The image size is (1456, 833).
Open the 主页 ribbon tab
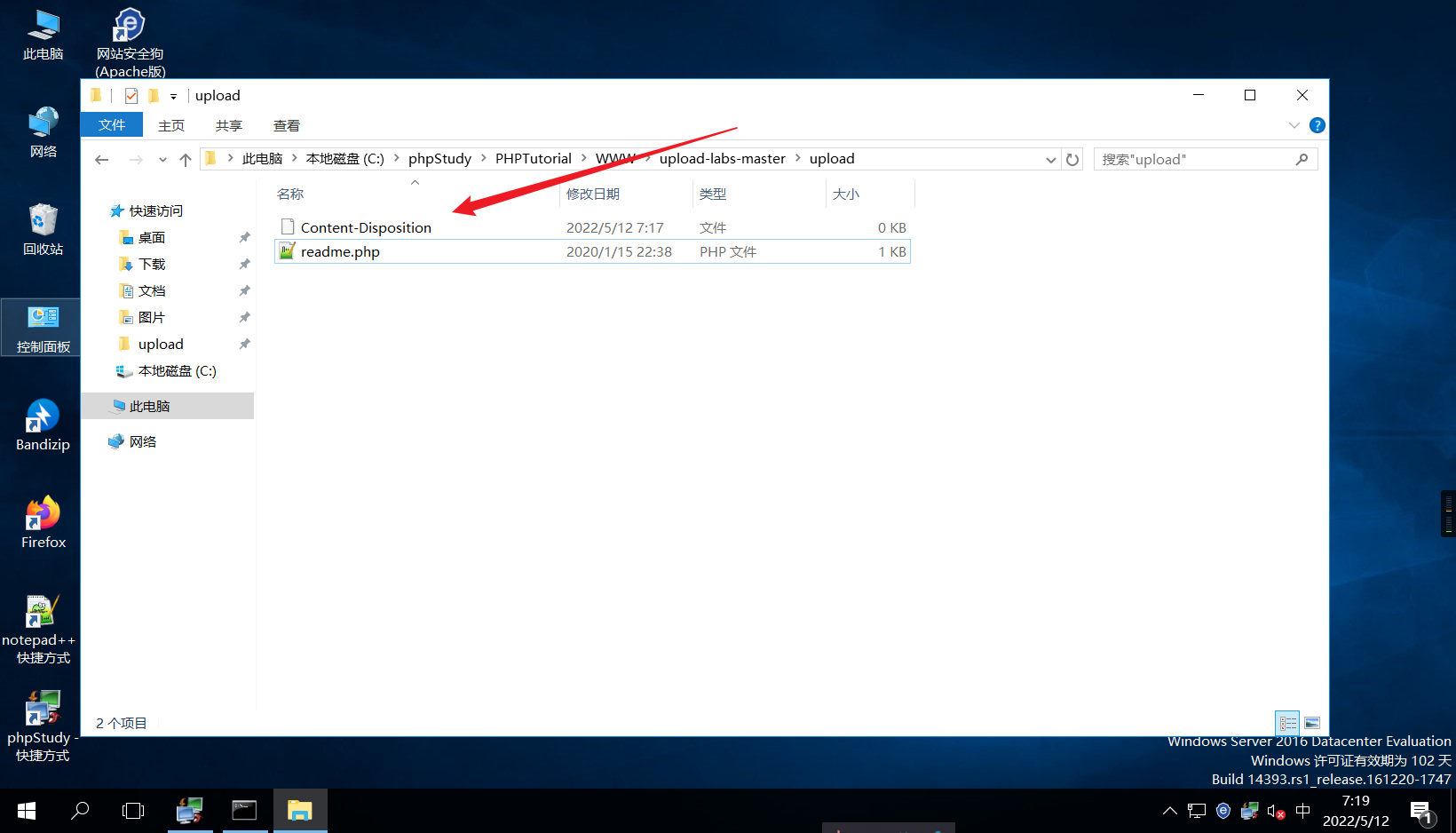click(x=171, y=125)
